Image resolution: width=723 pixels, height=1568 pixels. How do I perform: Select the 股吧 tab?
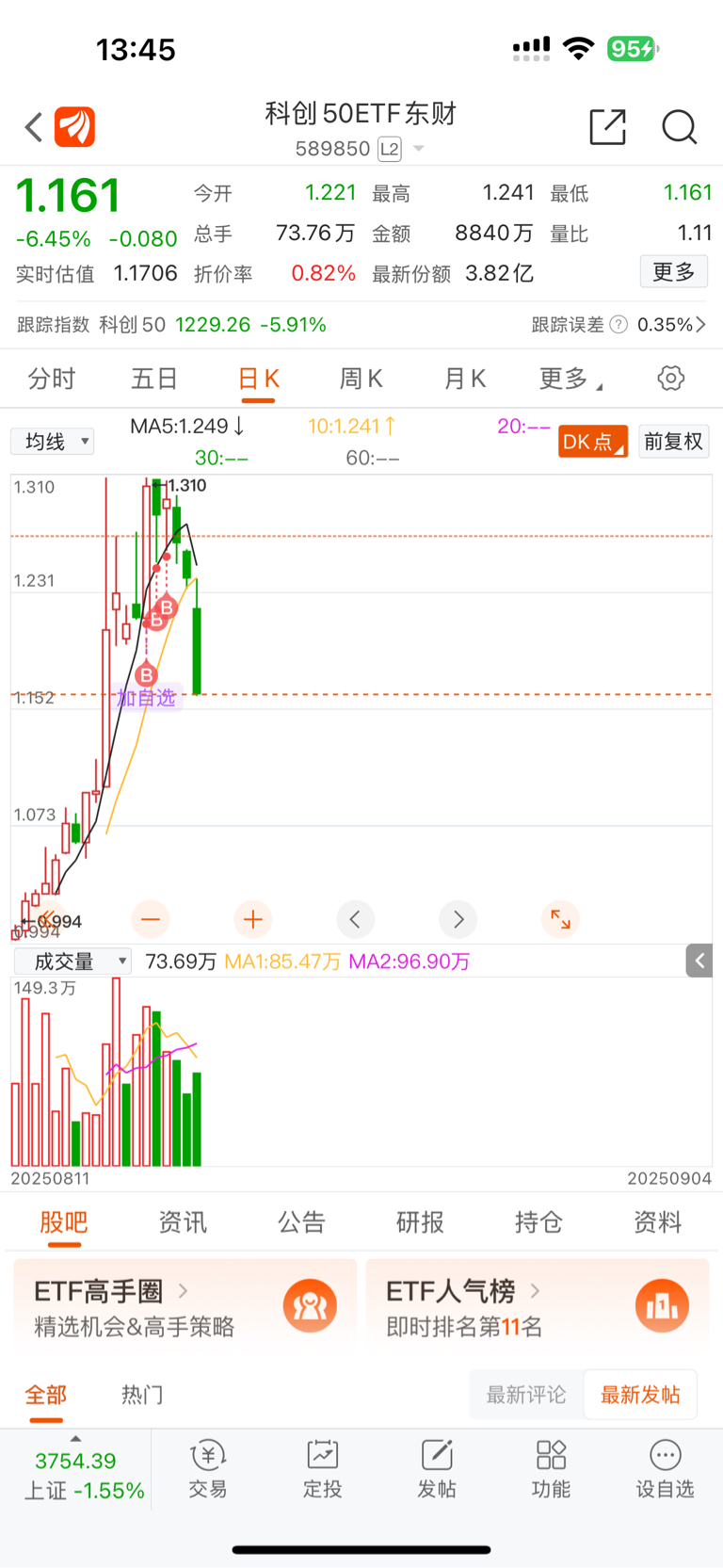pyautogui.click(x=64, y=1222)
